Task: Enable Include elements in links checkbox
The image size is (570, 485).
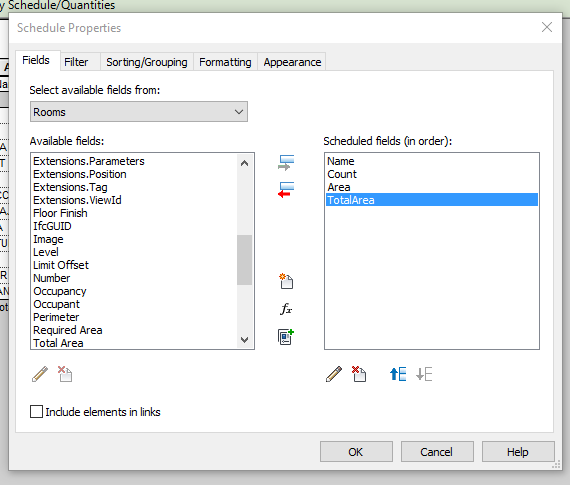Action: coord(36,412)
